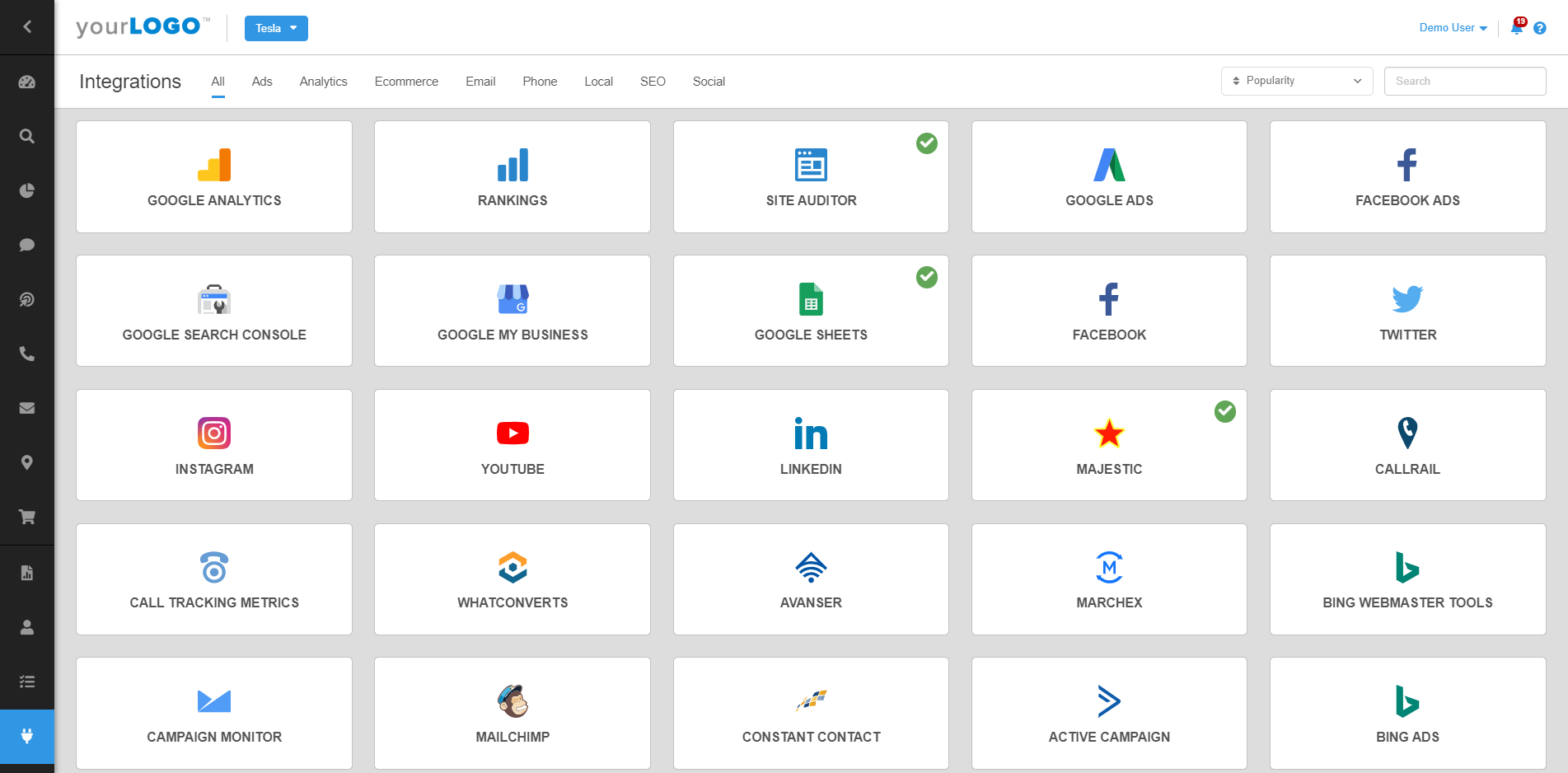The width and height of the screenshot is (1568, 773).
Task: Click the Integrations page heading
Action: [130, 82]
